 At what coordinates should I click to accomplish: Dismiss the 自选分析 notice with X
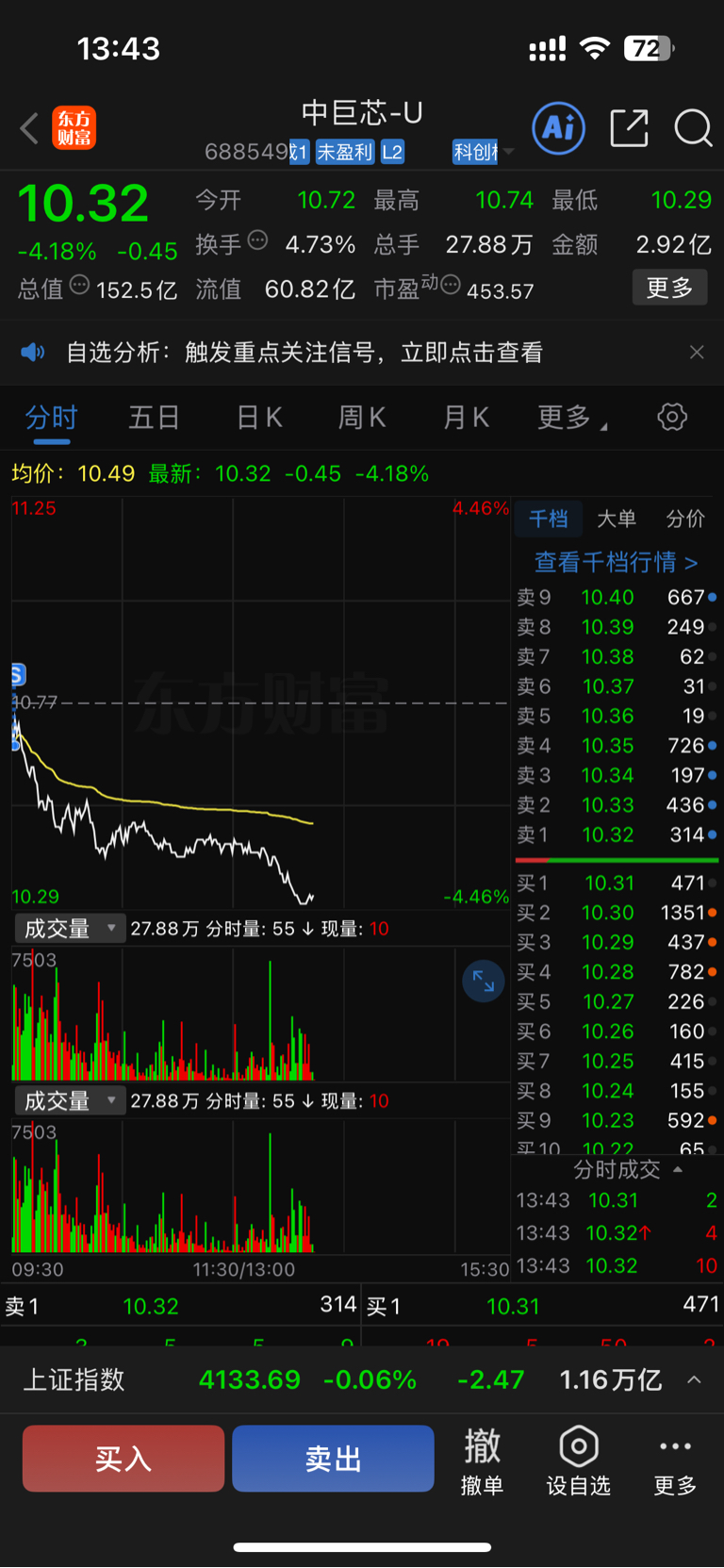point(697,352)
